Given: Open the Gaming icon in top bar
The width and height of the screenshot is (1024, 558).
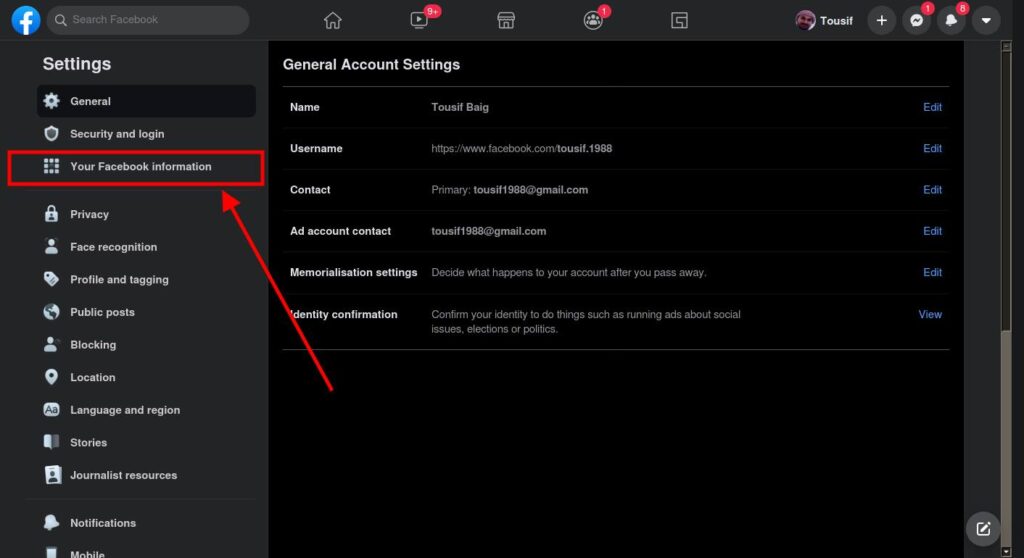Looking at the screenshot, I should pyautogui.click(x=679, y=20).
